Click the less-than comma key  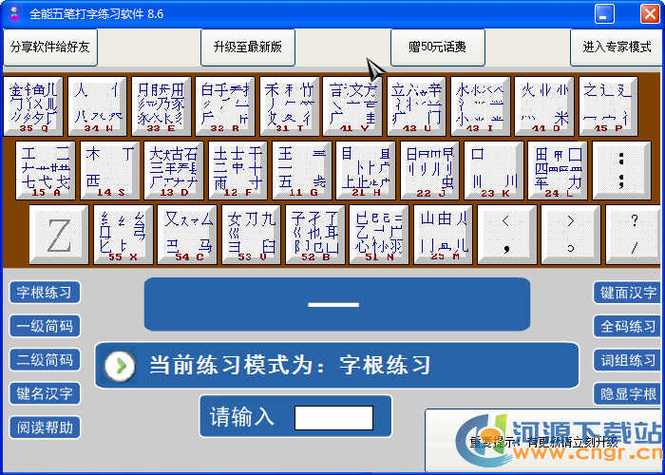[507, 235]
